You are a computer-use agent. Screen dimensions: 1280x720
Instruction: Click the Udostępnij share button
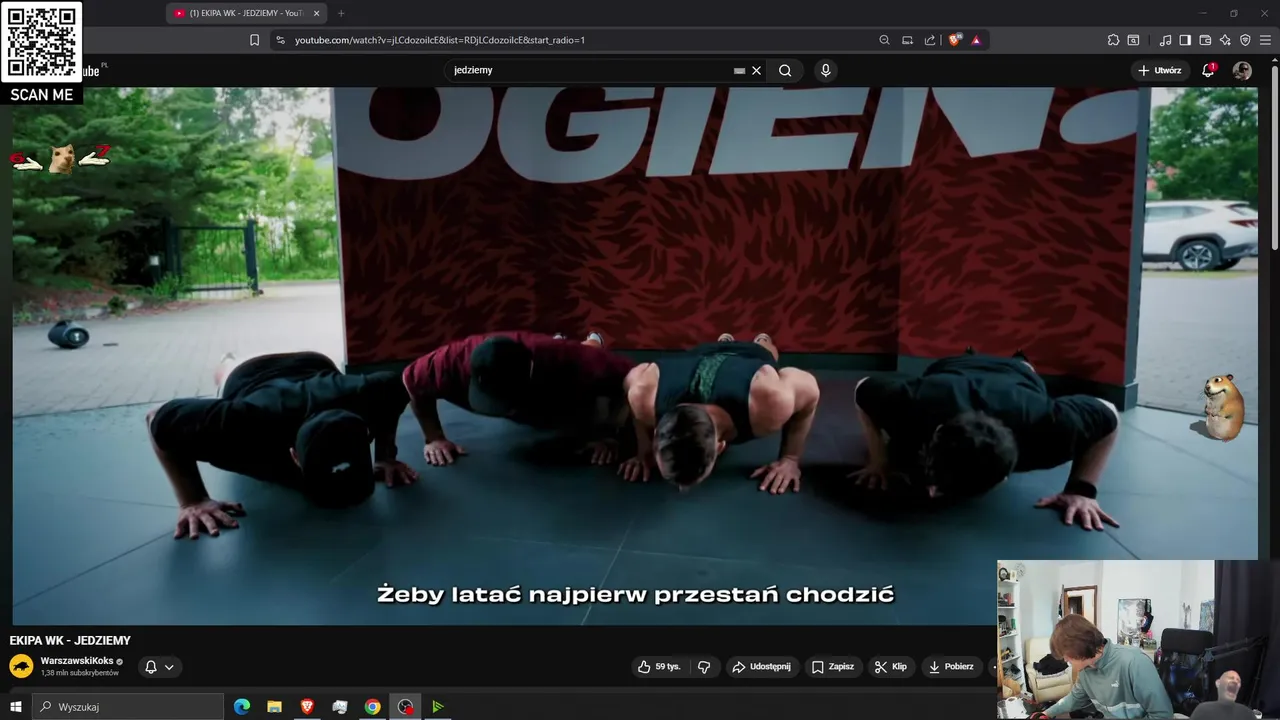pyautogui.click(x=761, y=667)
